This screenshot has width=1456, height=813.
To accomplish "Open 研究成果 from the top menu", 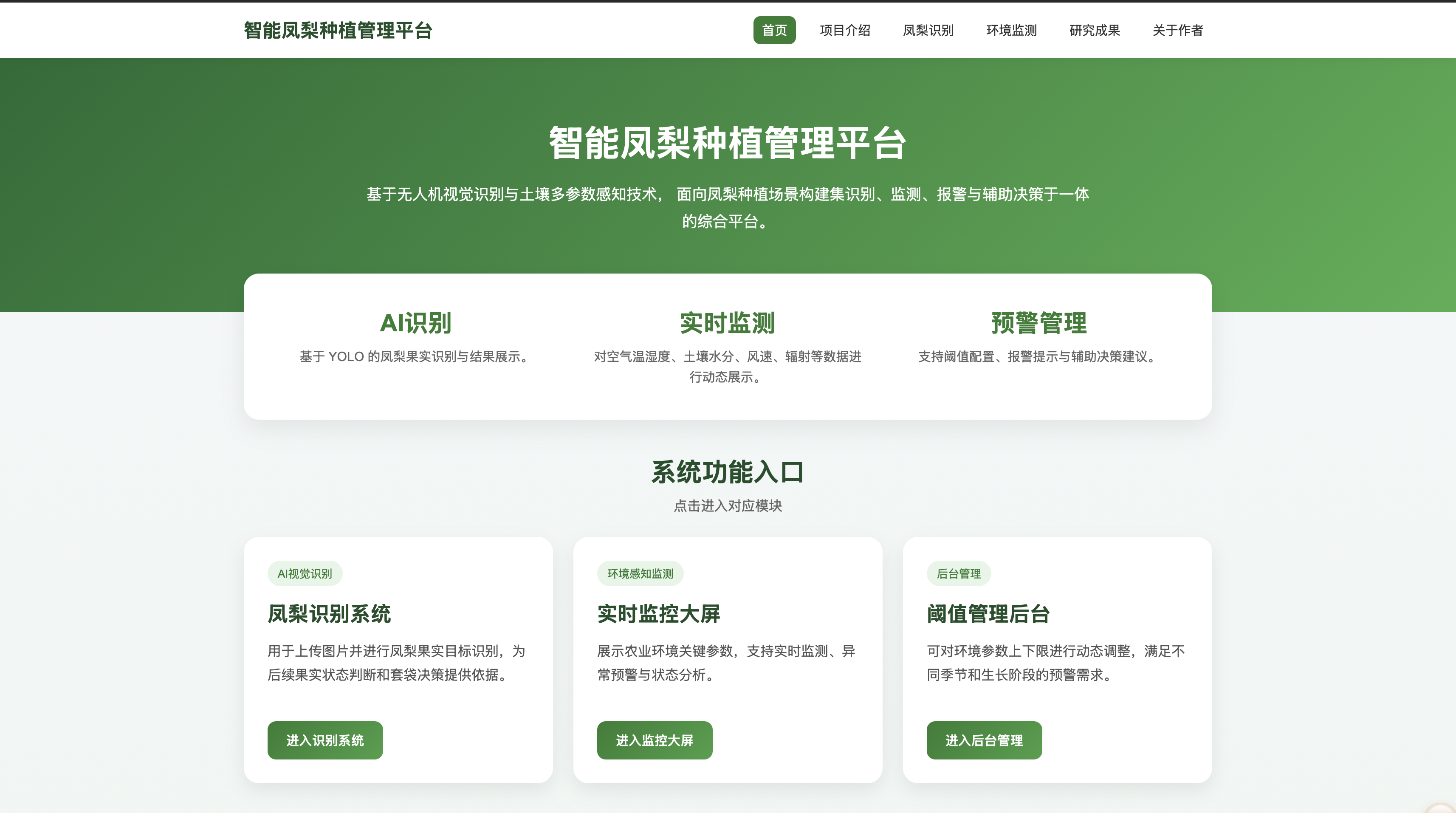I will 1094,30.
